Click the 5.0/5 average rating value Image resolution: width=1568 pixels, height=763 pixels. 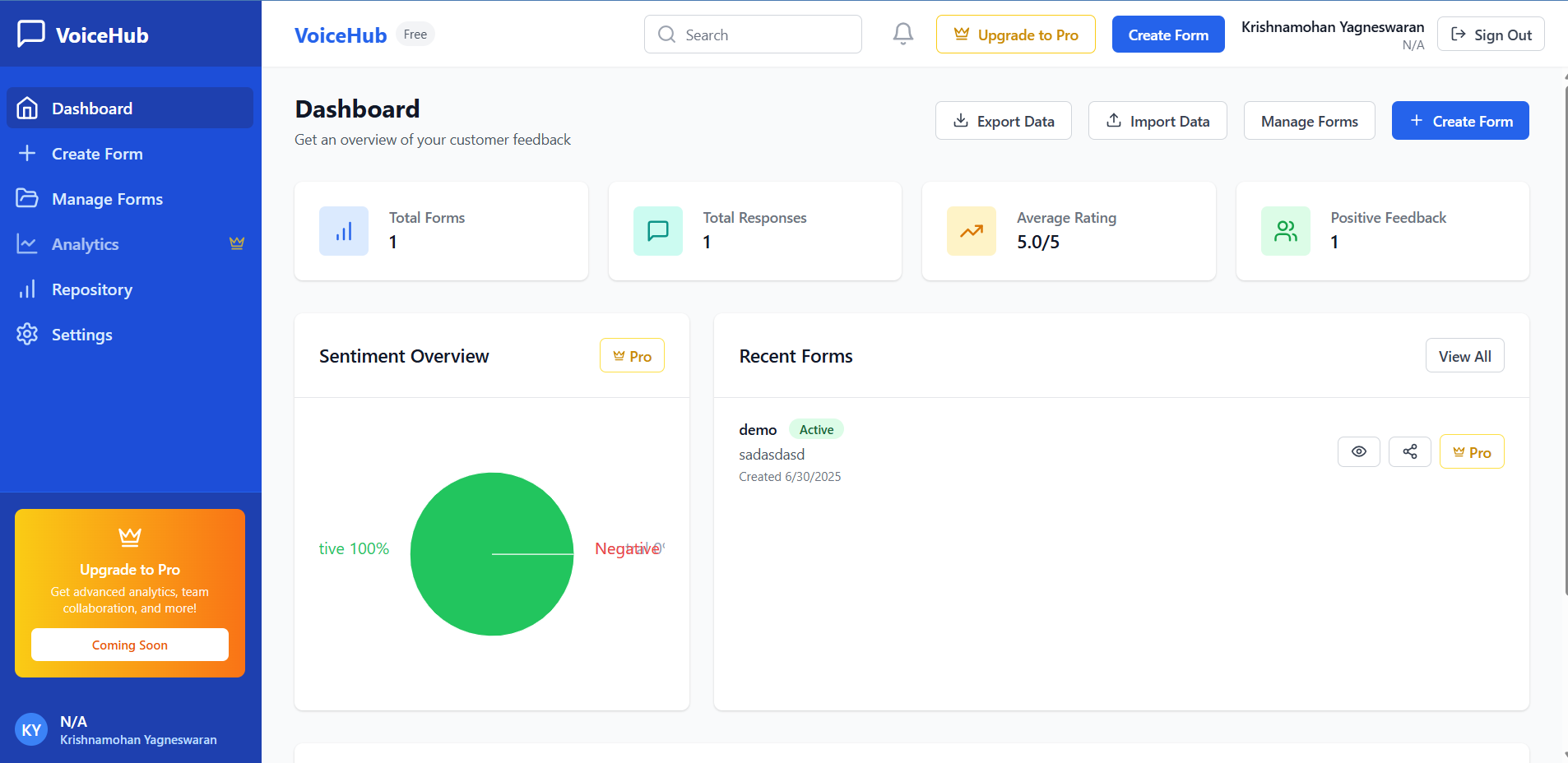pyautogui.click(x=1038, y=242)
